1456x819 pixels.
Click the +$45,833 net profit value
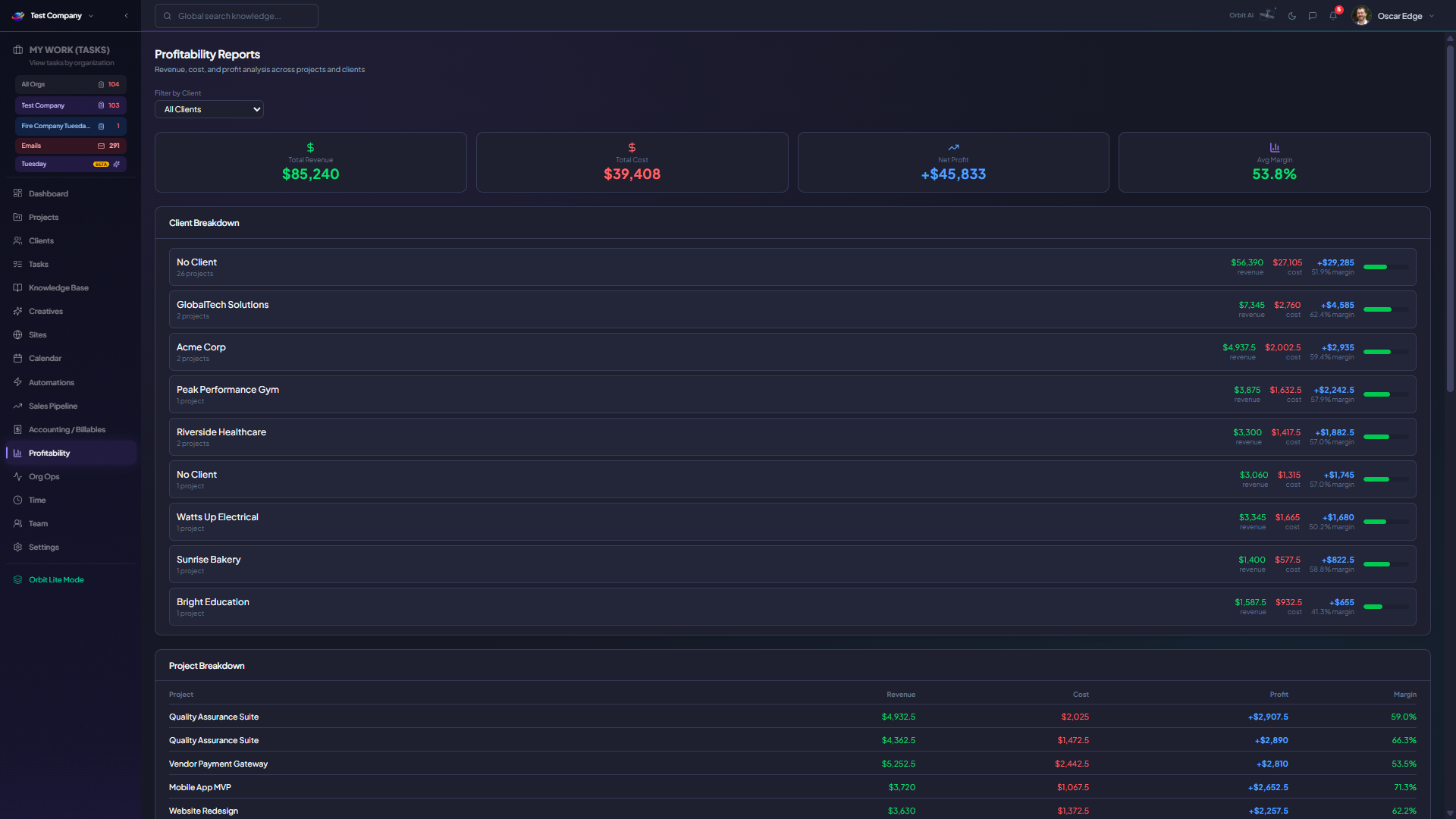click(x=953, y=174)
